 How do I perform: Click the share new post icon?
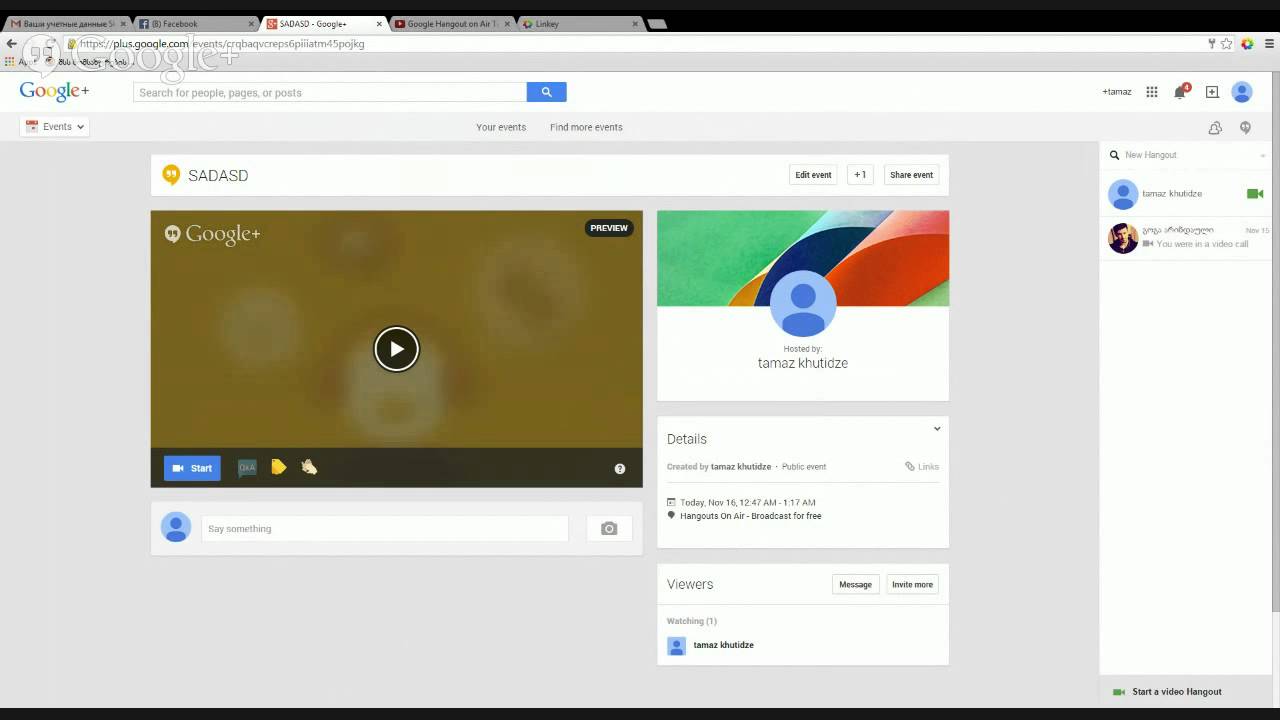(x=1212, y=92)
